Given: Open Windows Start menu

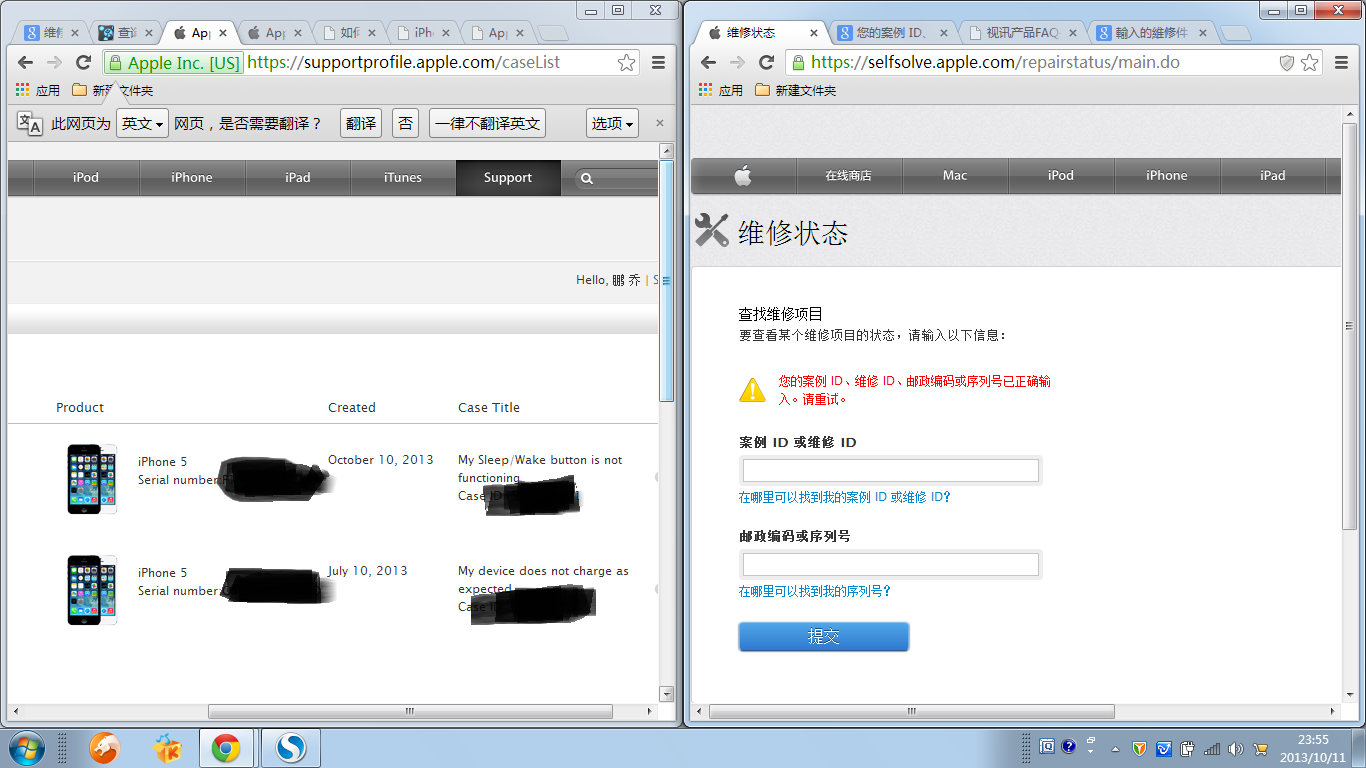Looking at the screenshot, I should (27, 747).
